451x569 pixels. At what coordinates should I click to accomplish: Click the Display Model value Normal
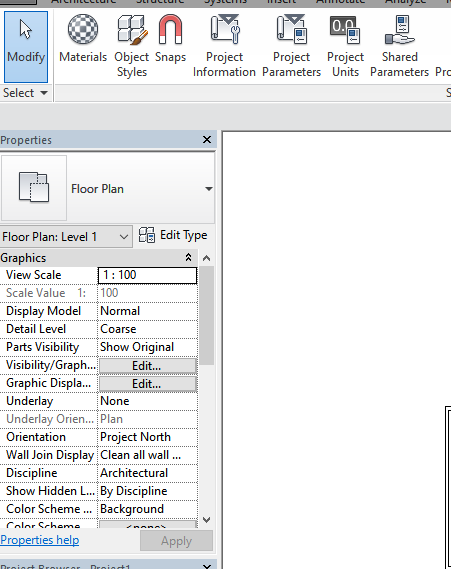pos(147,311)
